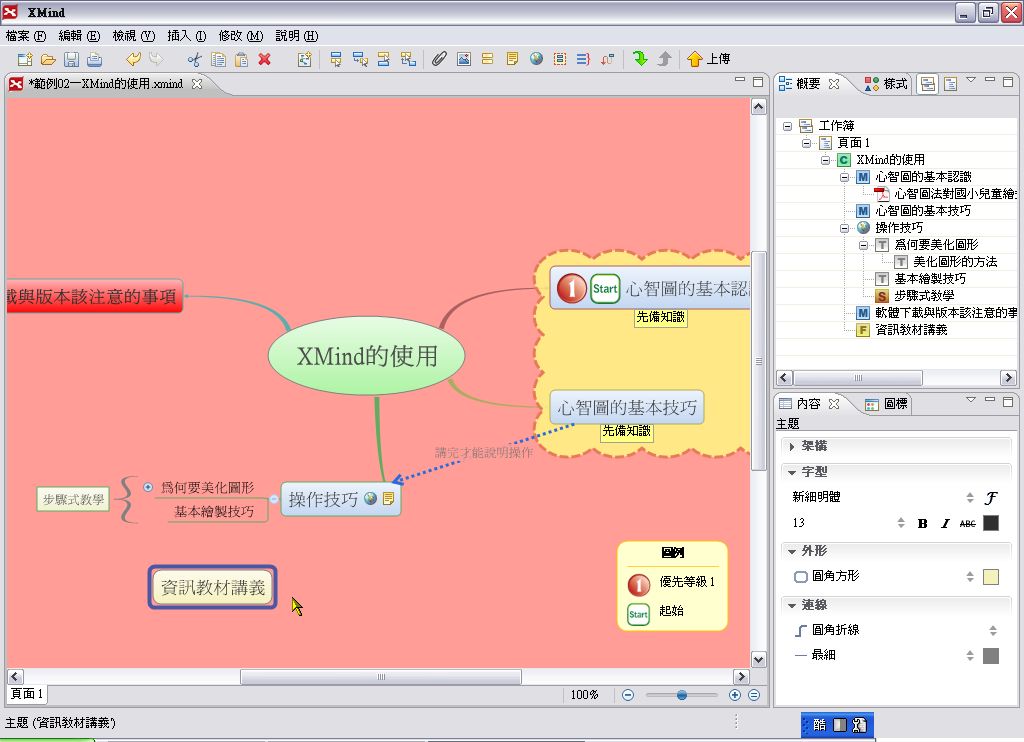Image resolution: width=1024 pixels, height=742 pixels.
Task: Collapse the 連線 section
Action: pyautogui.click(x=792, y=605)
